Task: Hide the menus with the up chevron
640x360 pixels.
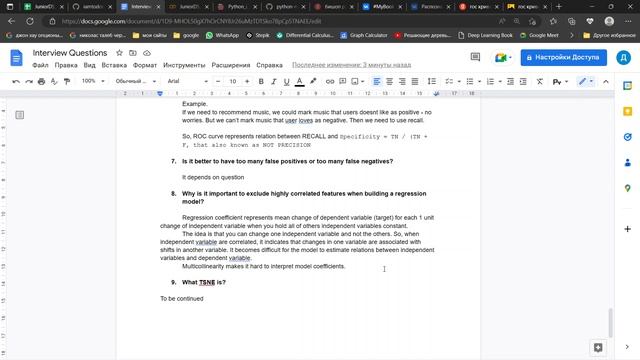Action: [x=606, y=82]
